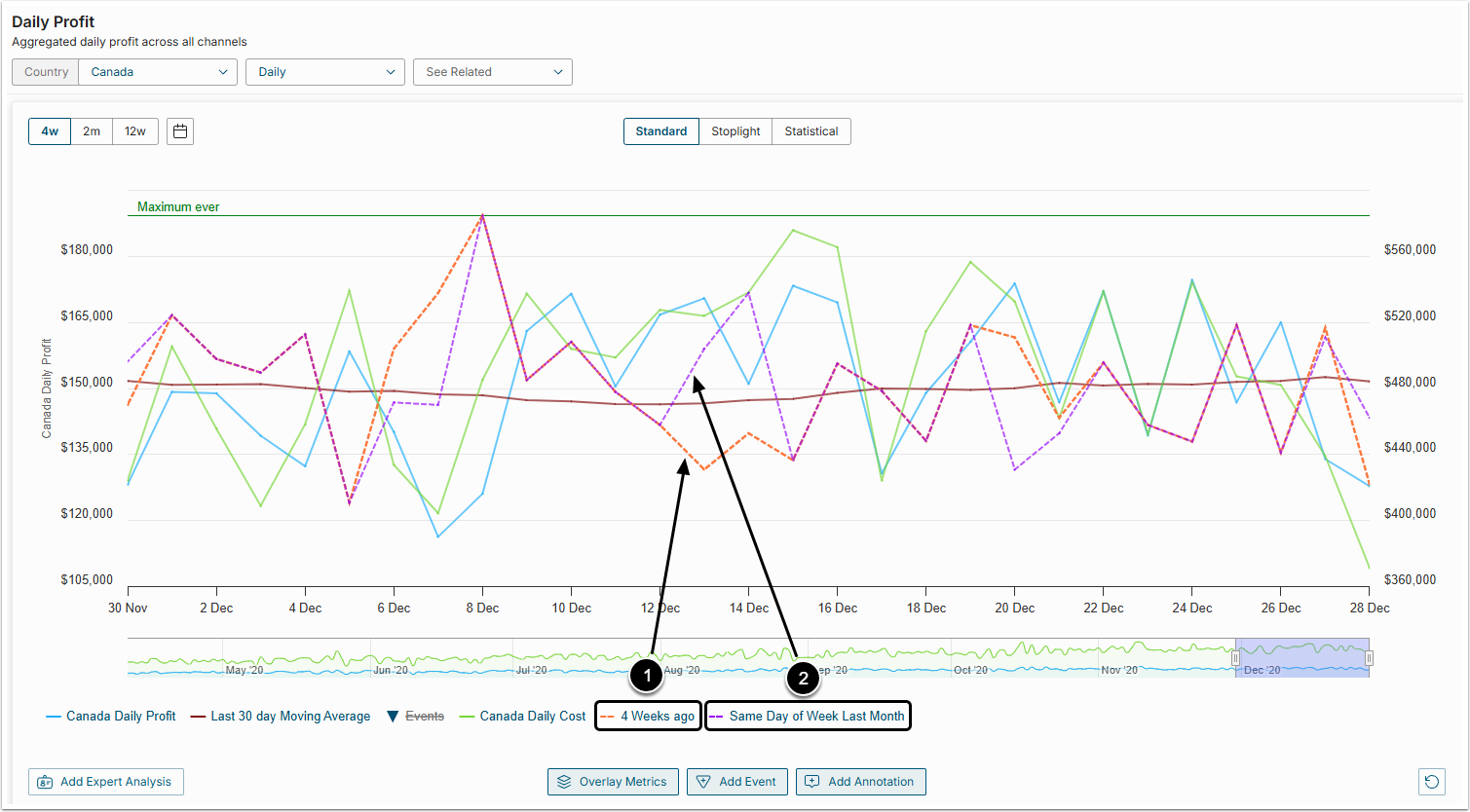Viewport: 1470px width, 812px height.
Task: Click the Add Event triangle icon
Action: 704,782
